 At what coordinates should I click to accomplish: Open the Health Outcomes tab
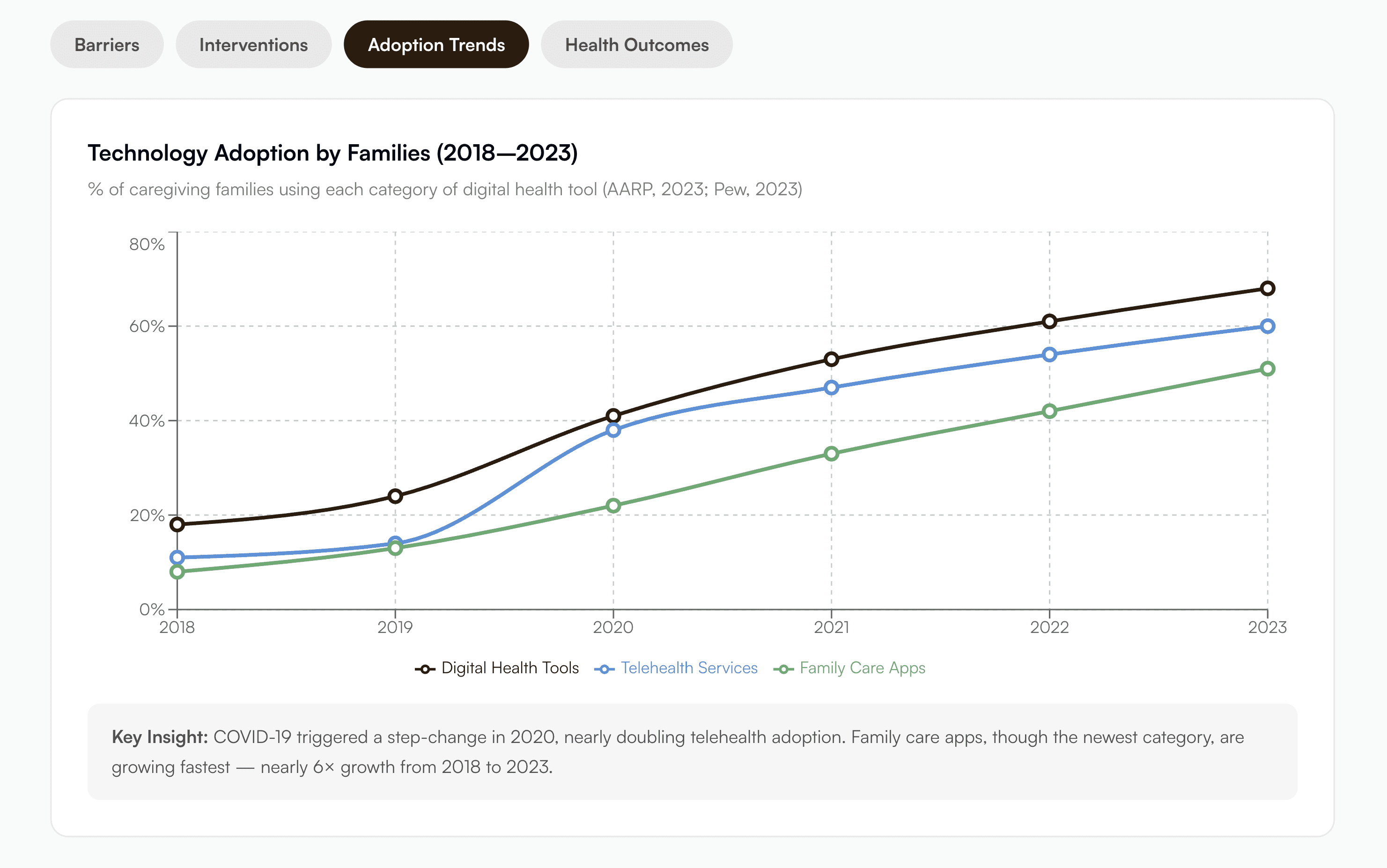tap(636, 45)
